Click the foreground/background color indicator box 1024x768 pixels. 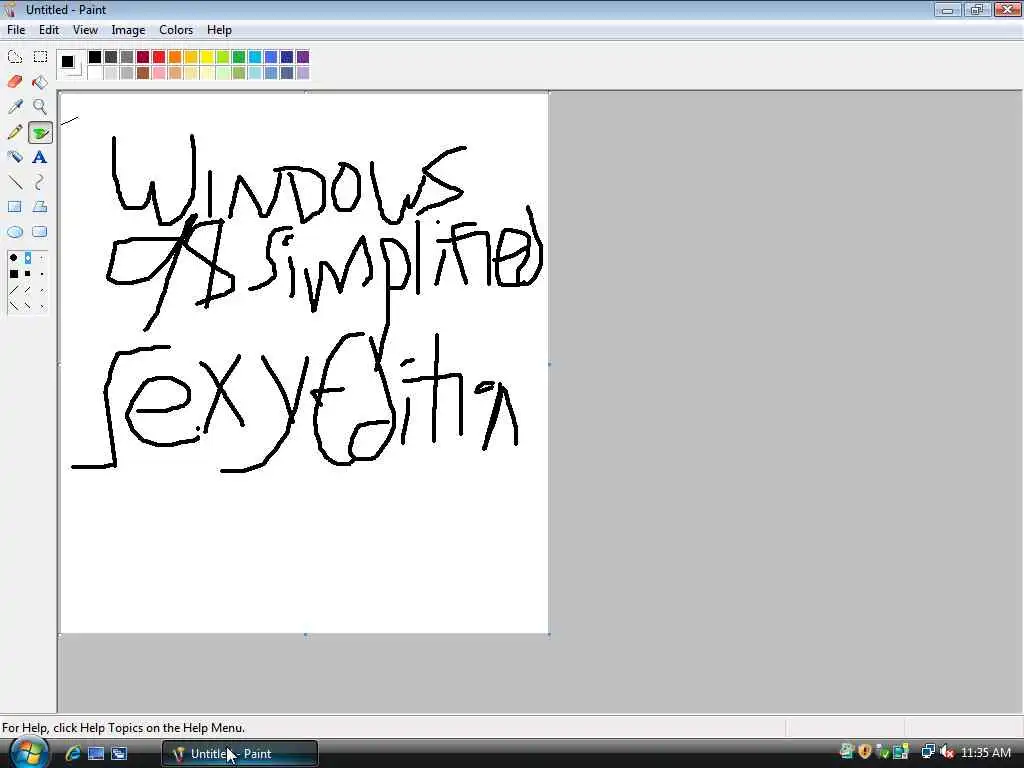70,64
